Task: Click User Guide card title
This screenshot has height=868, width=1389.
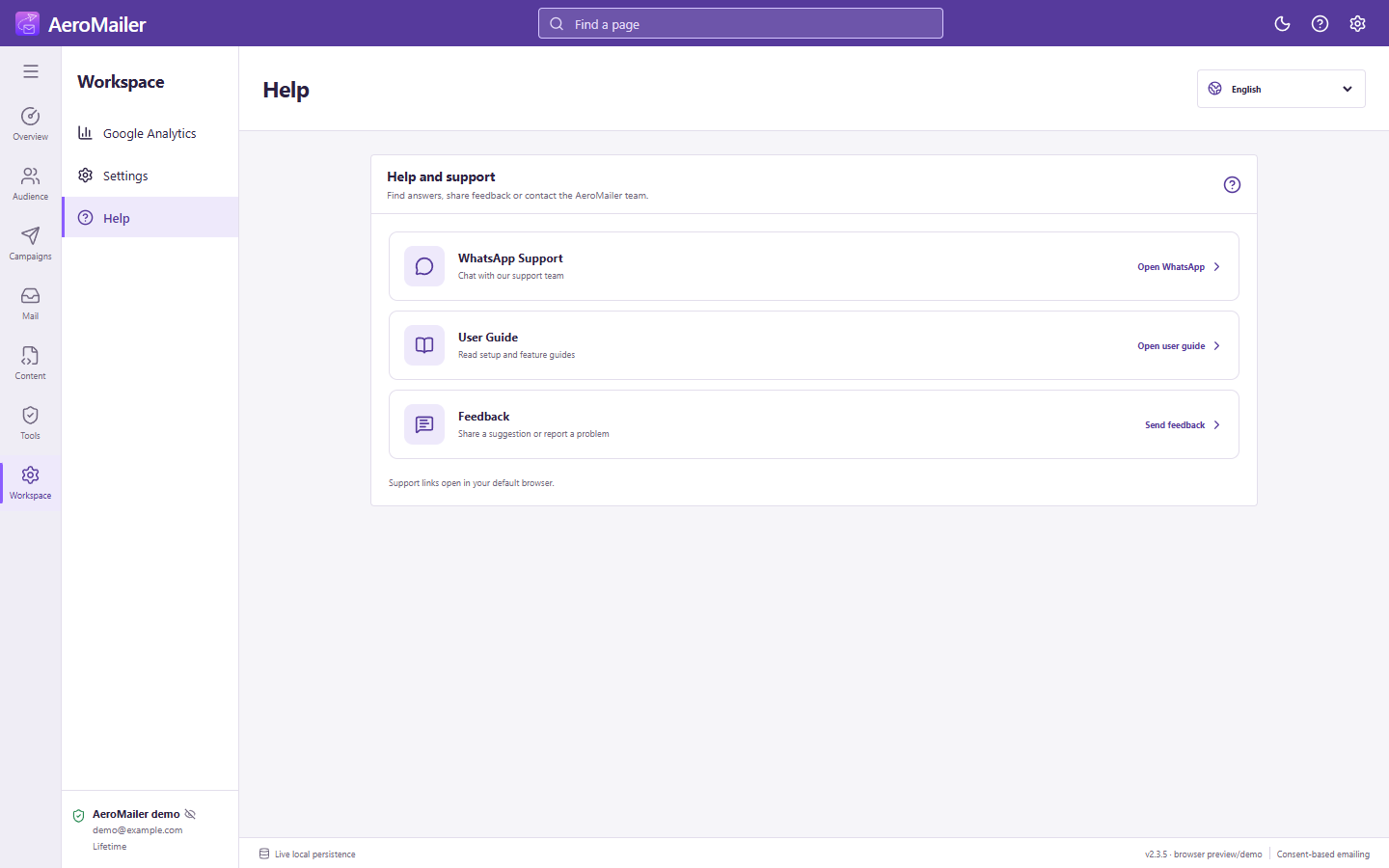Action: pos(488,338)
